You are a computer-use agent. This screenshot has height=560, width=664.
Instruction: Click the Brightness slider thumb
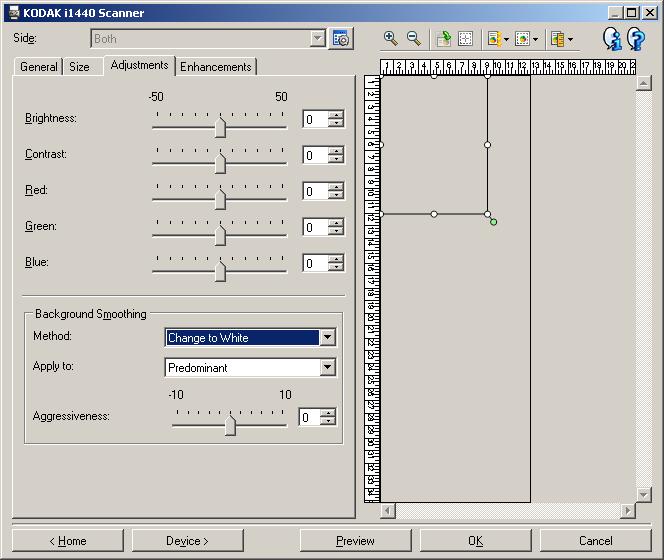[x=220, y=128]
